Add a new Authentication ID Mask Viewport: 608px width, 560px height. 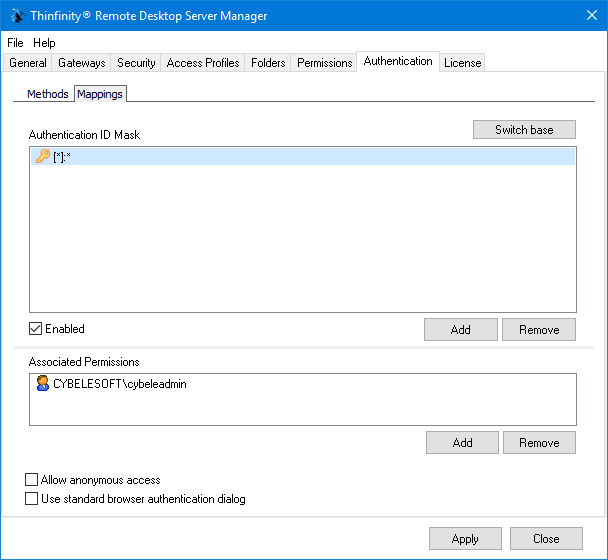coord(461,330)
